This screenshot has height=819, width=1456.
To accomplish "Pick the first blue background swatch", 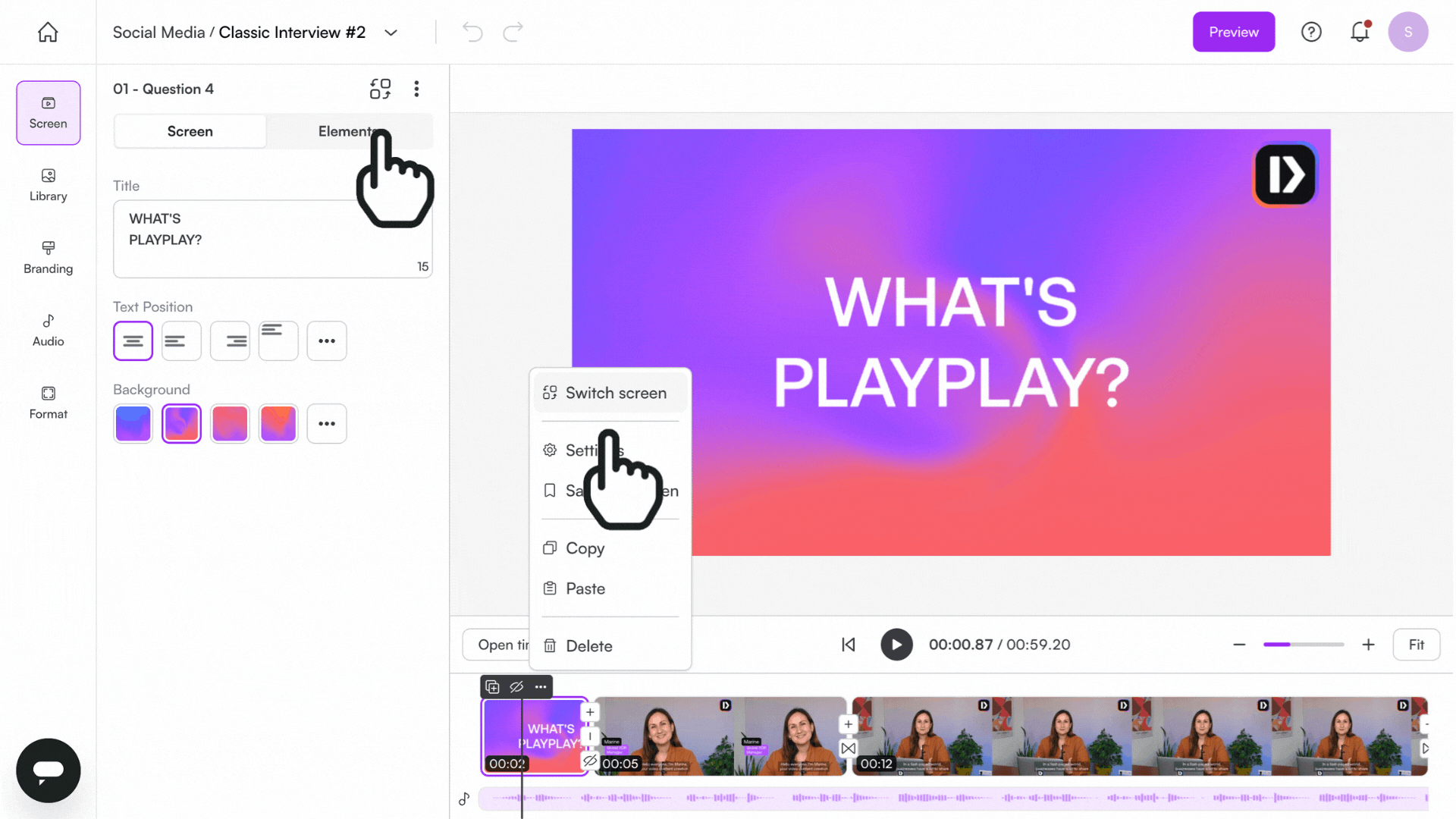I will click(x=133, y=424).
